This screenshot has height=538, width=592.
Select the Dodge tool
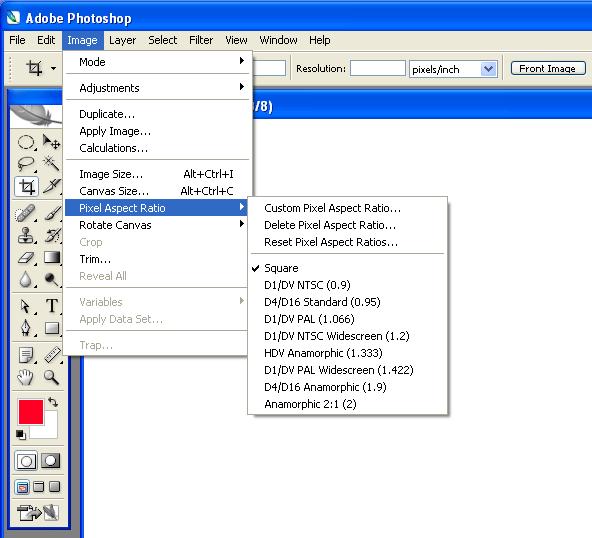pyautogui.click(x=51, y=279)
